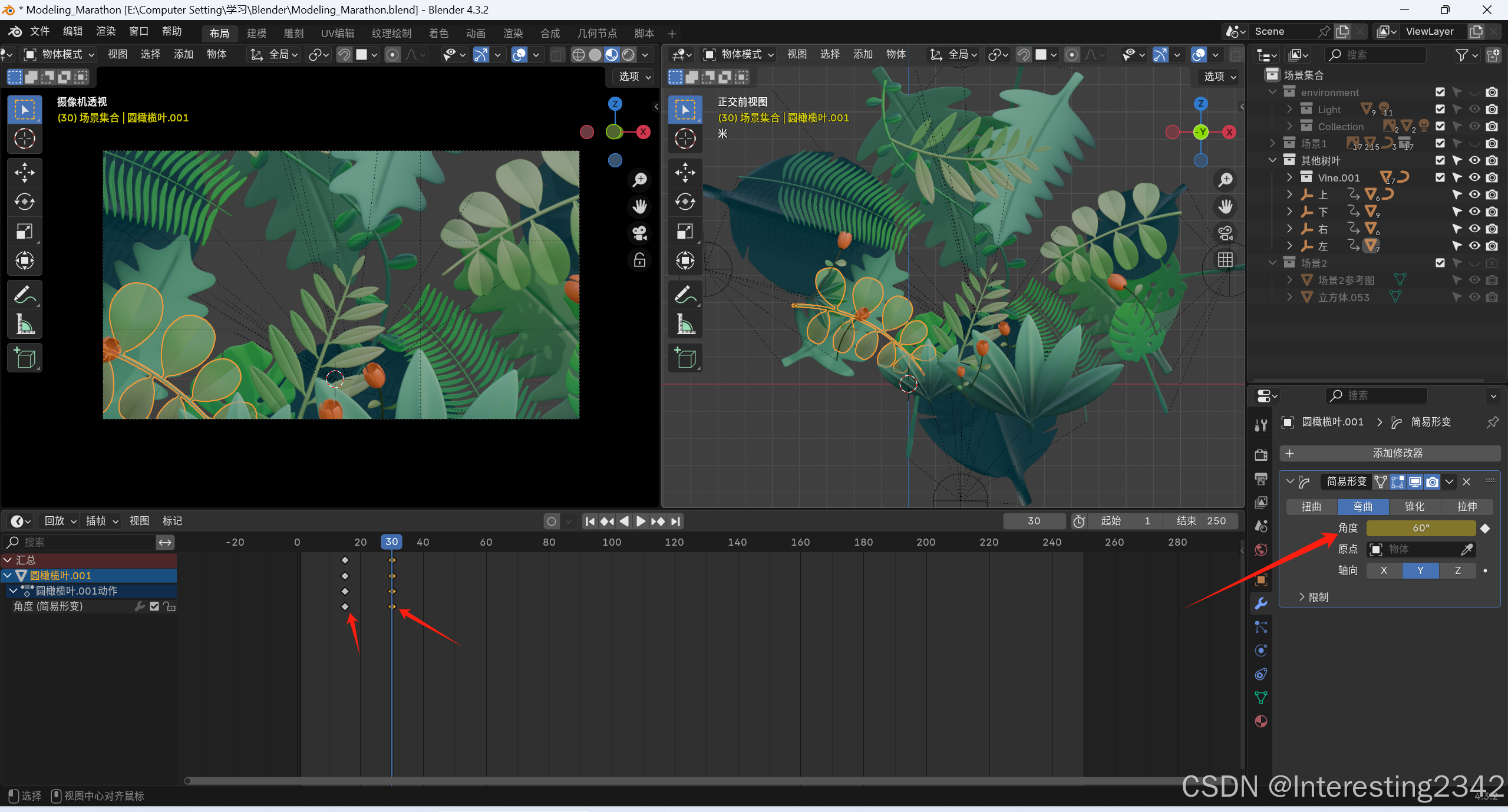
Task: Switch to the 建模 workspace tab
Action: (256, 33)
